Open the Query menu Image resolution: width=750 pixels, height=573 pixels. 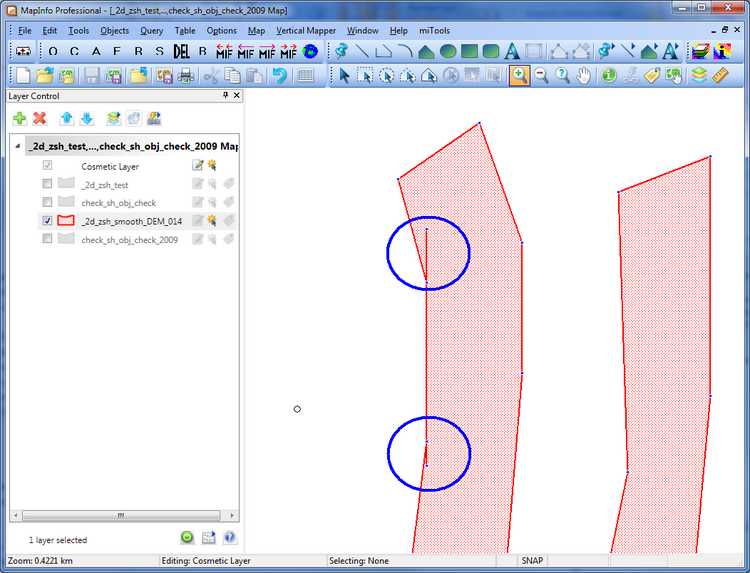(x=152, y=30)
